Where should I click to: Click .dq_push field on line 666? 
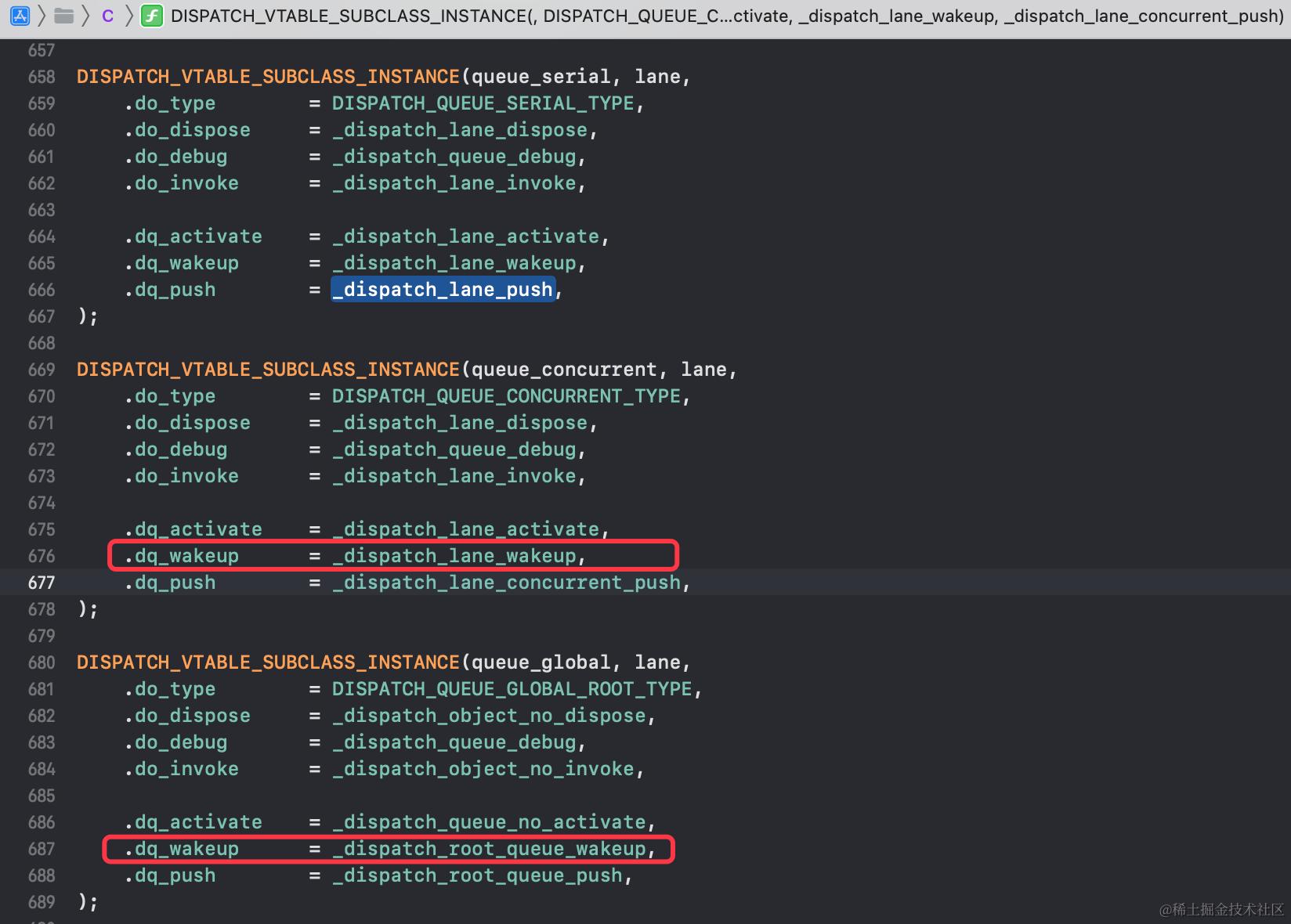[170, 290]
